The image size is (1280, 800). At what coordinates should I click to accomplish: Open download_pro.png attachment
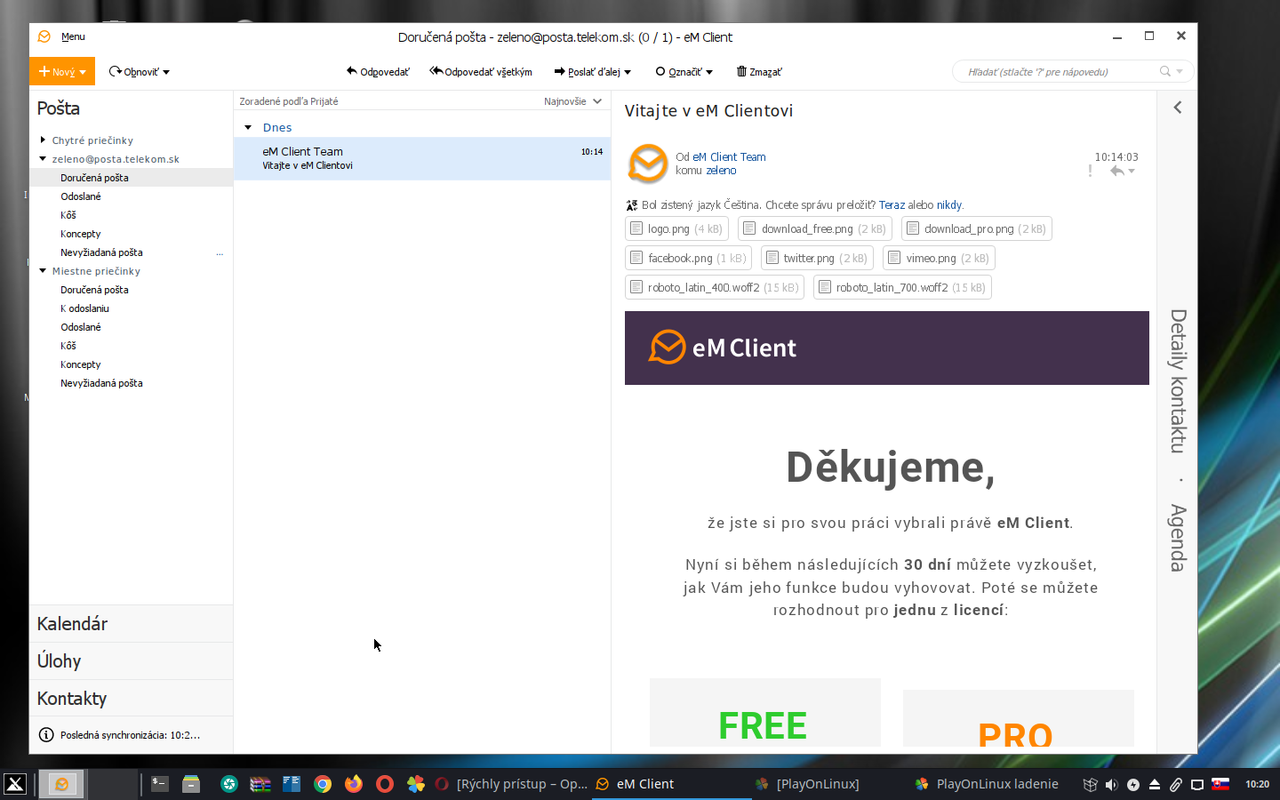tap(976, 229)
